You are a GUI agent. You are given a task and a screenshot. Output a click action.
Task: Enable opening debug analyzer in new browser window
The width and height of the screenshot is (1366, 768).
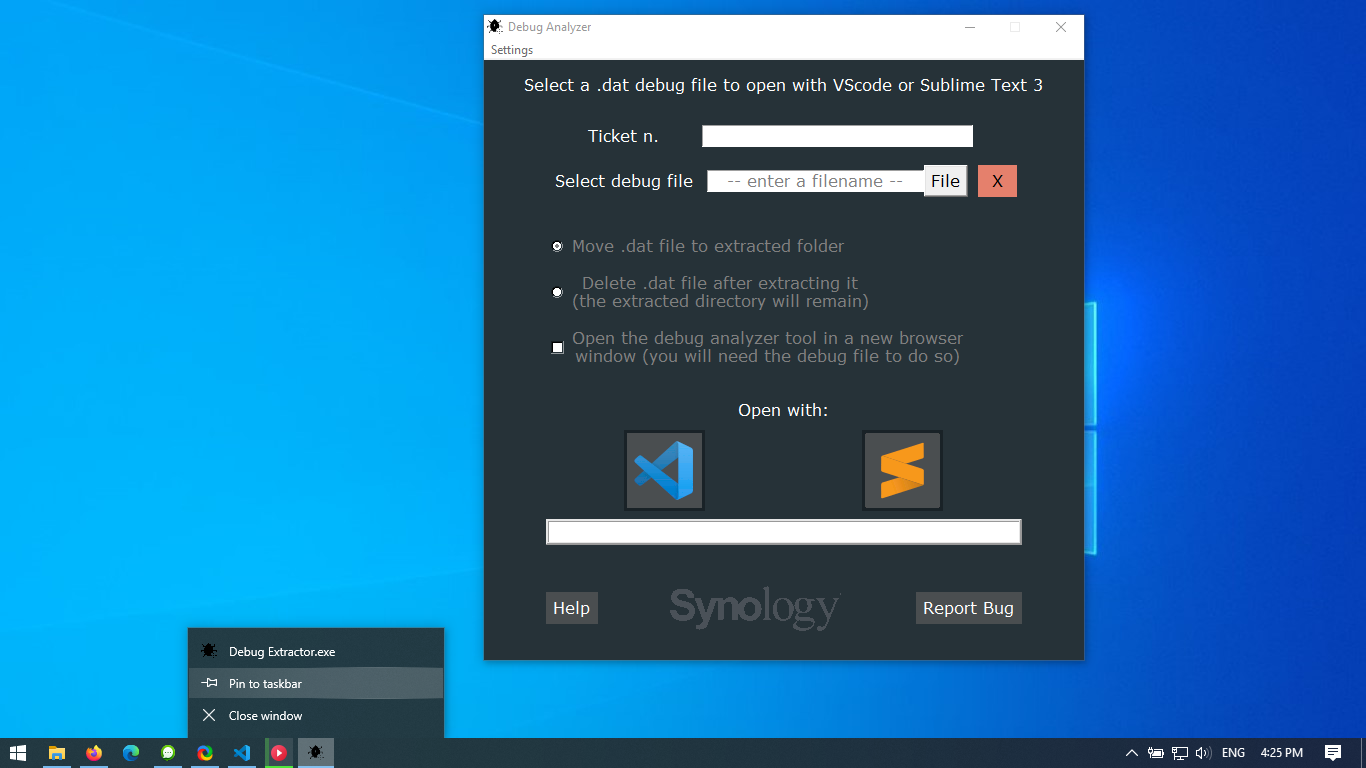[x=558, y=348]
